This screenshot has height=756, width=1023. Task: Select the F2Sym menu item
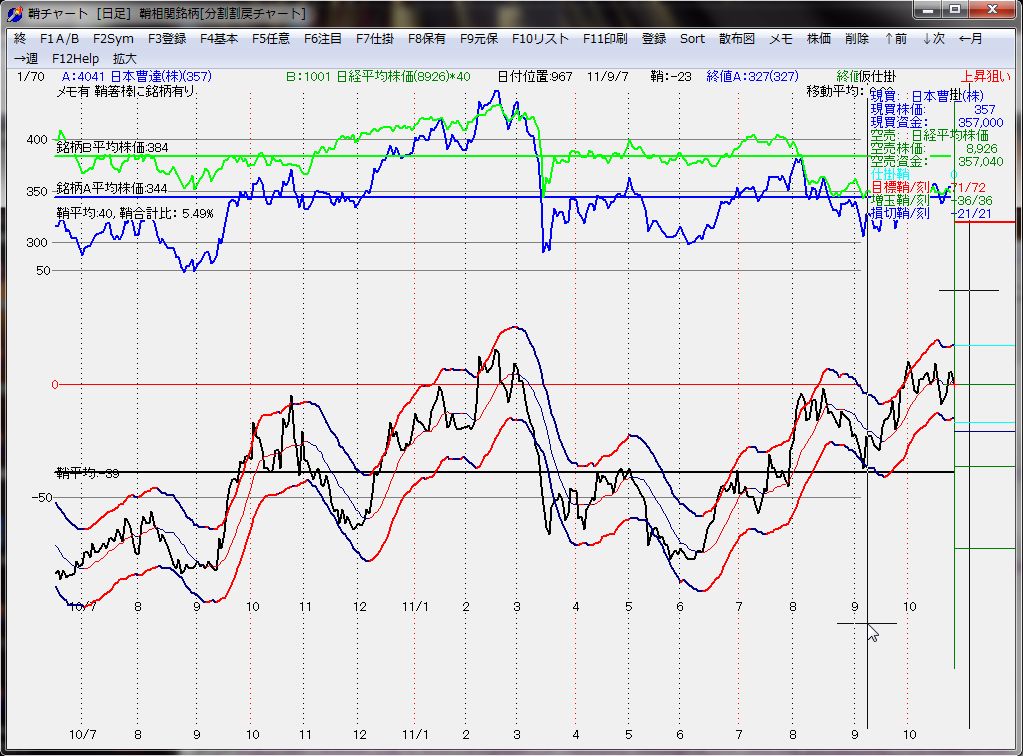(113, 38)
